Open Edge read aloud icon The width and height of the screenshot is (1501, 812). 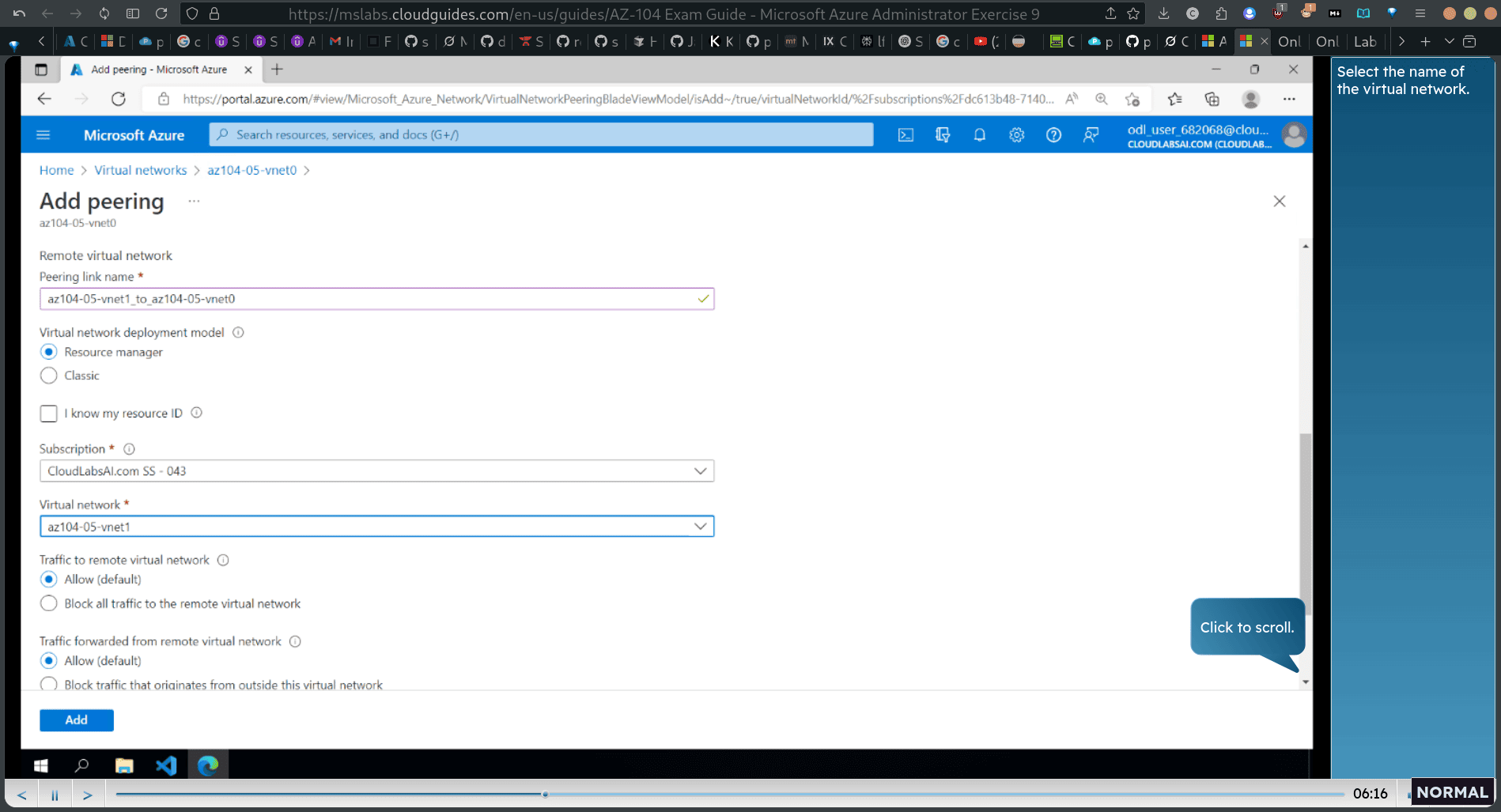[x=1072, y=99]
